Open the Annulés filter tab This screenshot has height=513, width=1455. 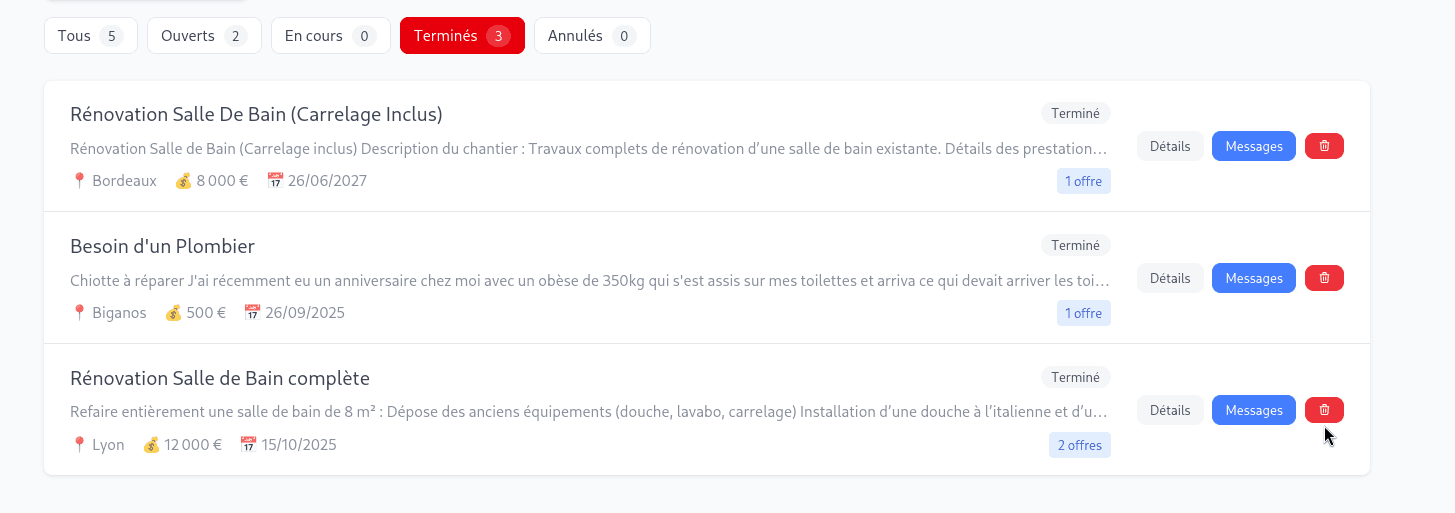point(591,36)
